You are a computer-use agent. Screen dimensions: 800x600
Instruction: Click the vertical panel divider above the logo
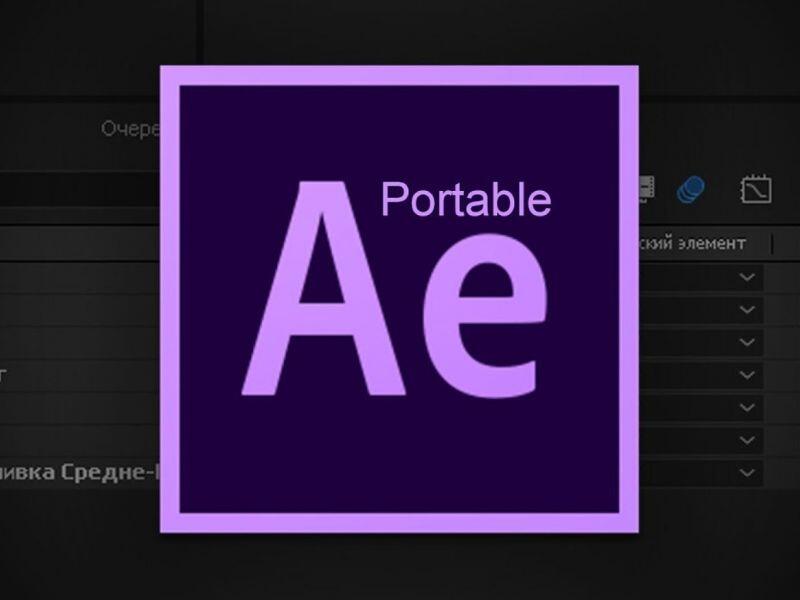pos(200,33)
